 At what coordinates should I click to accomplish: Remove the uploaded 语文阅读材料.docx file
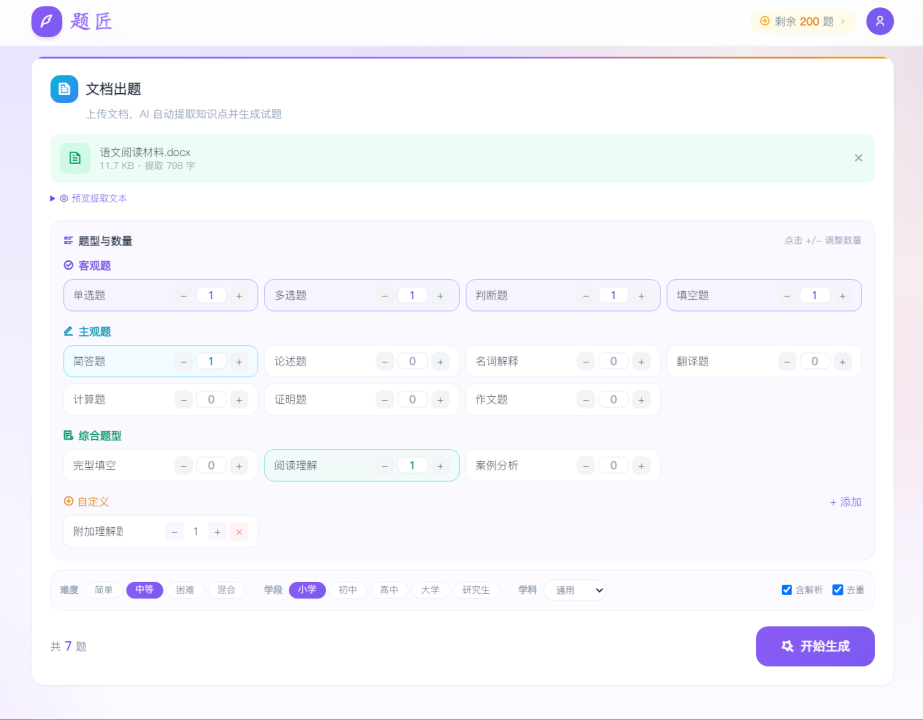(858, 158)
